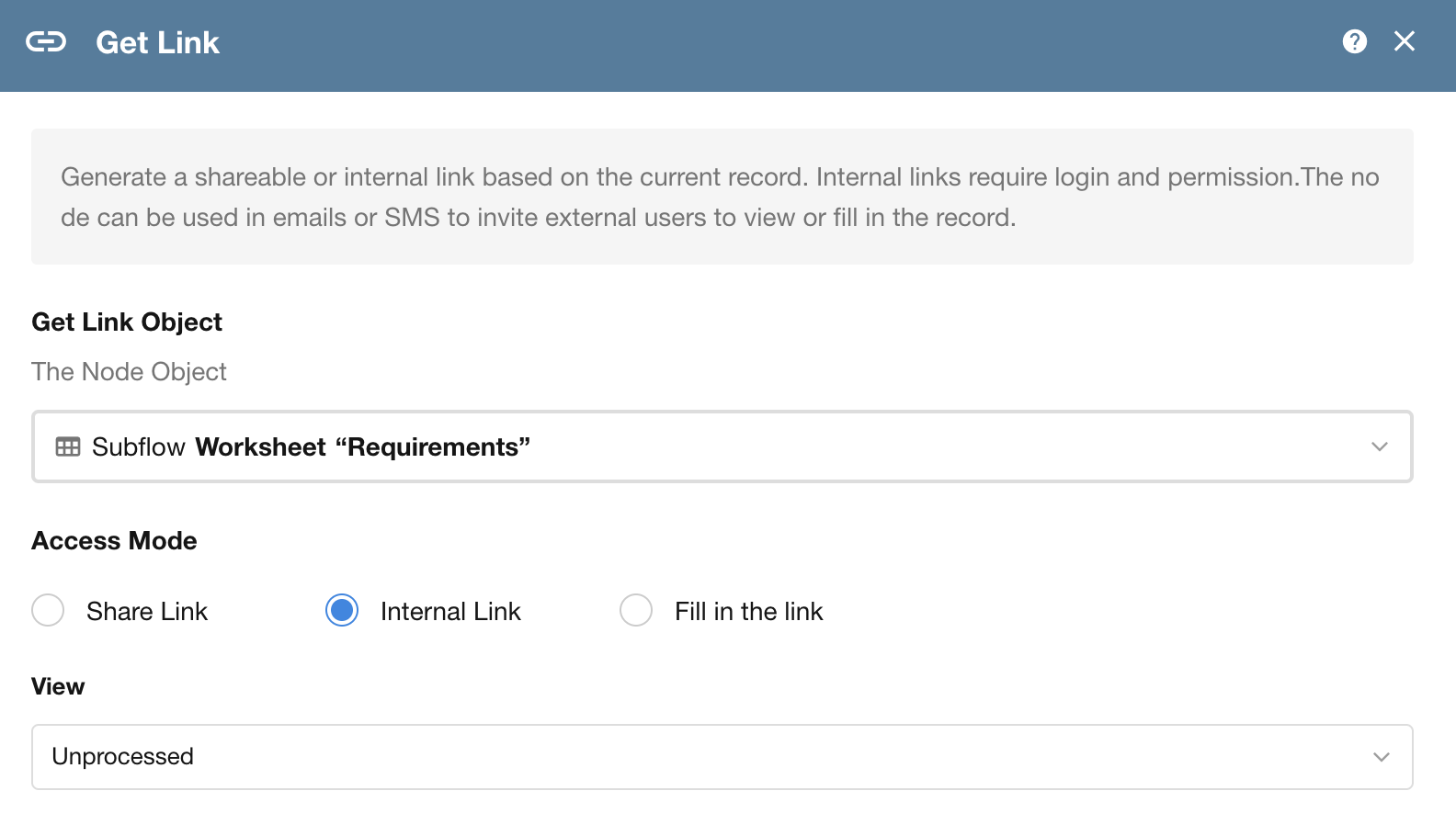Expand the node object dropdown chevron
1456x836 pixels.
1379,447
